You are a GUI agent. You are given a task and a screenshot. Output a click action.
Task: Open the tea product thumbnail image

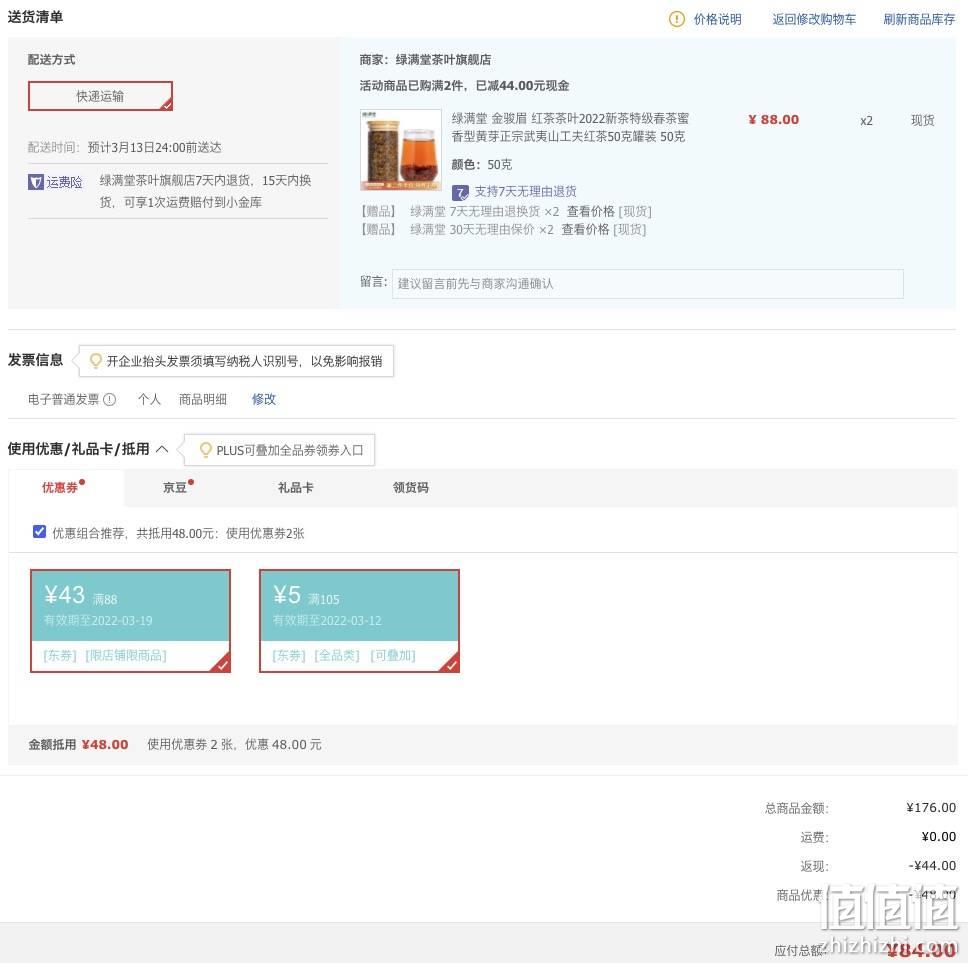coord(401,149)
